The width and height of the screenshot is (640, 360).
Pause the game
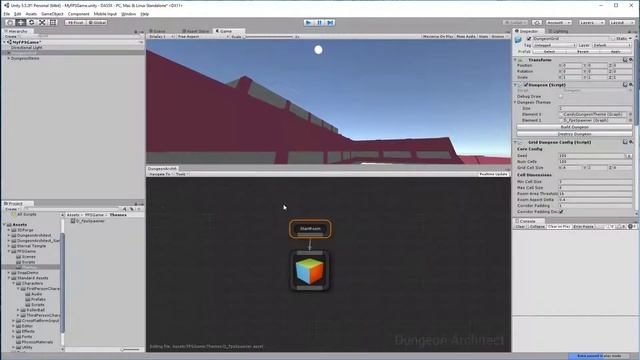[320, 22]
